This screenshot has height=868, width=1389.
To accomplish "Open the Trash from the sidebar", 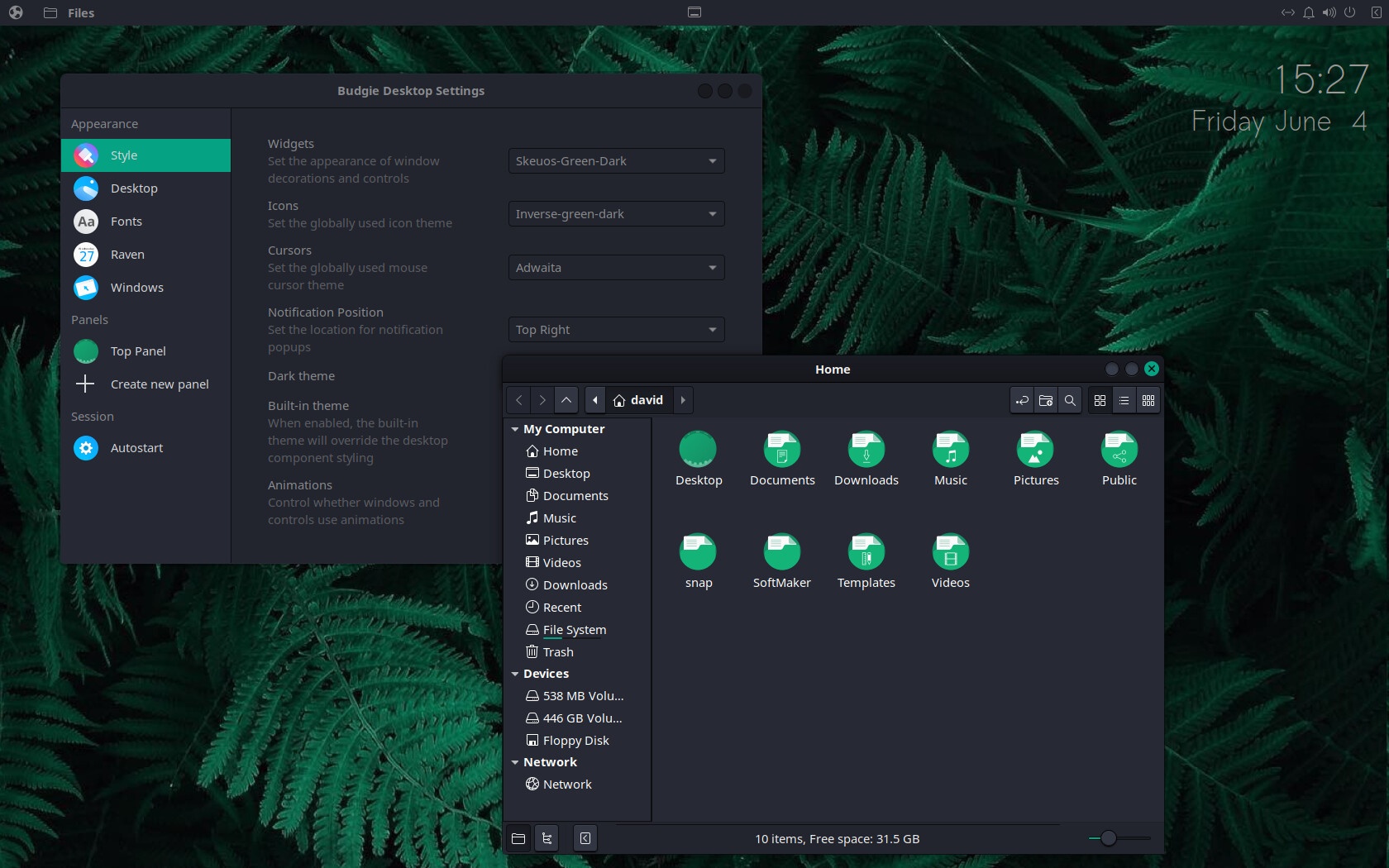I will 558,651.
